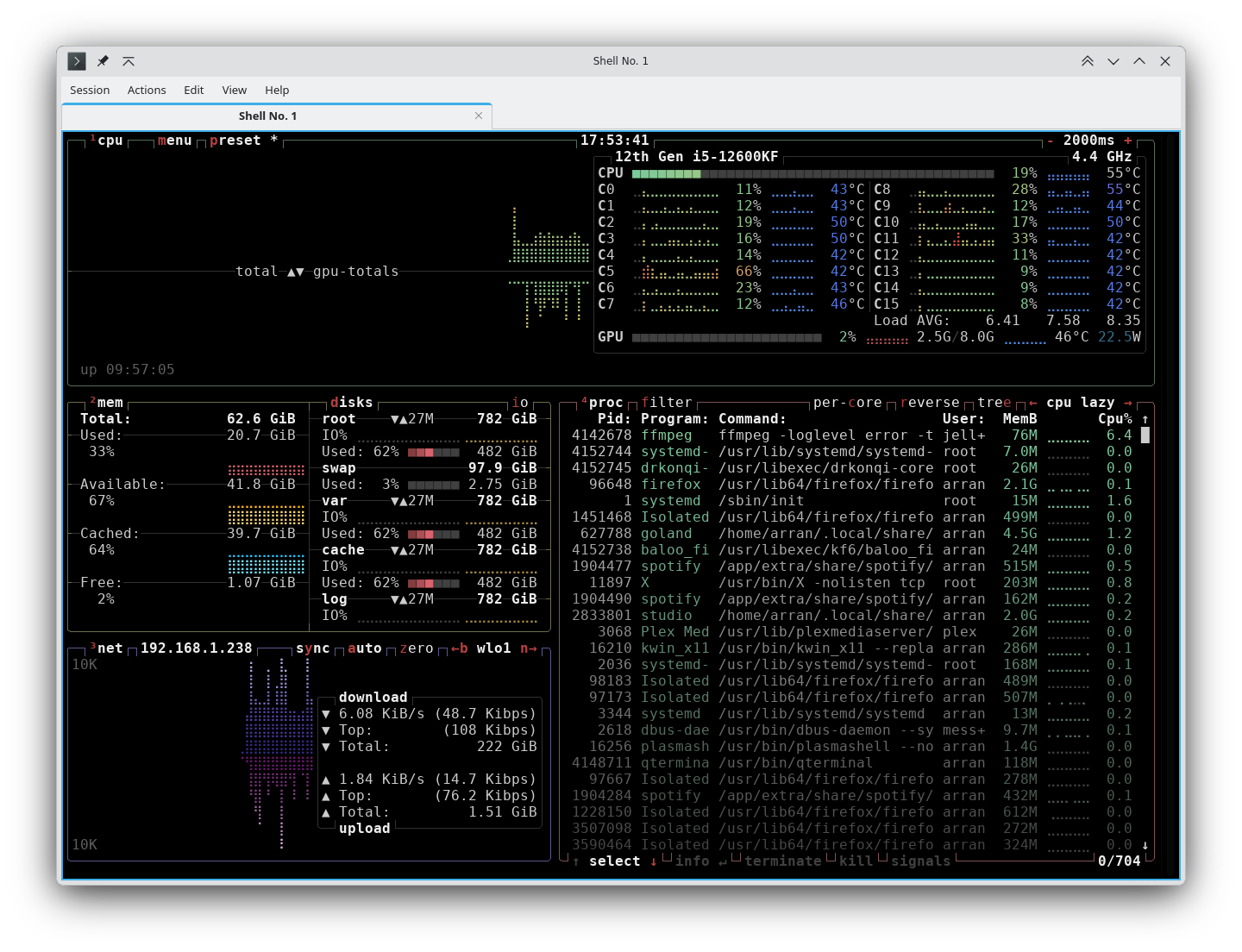Click zero to reset net totals
This screenshot has height=952, width=1242.
(417, 648)
